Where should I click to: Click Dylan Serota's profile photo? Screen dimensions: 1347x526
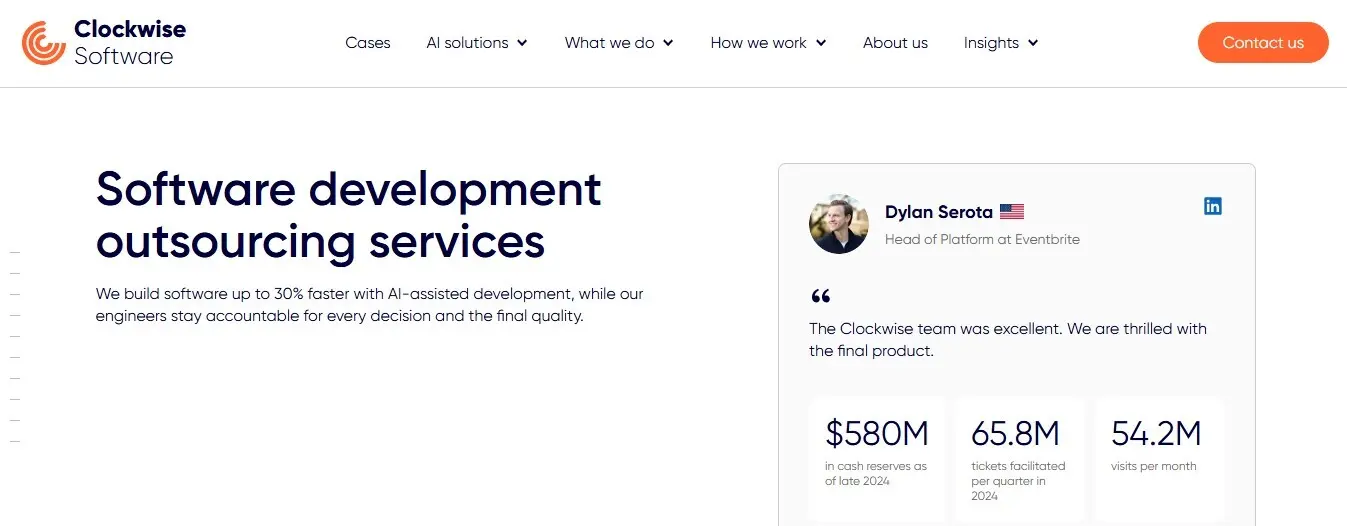click(838, 224)
